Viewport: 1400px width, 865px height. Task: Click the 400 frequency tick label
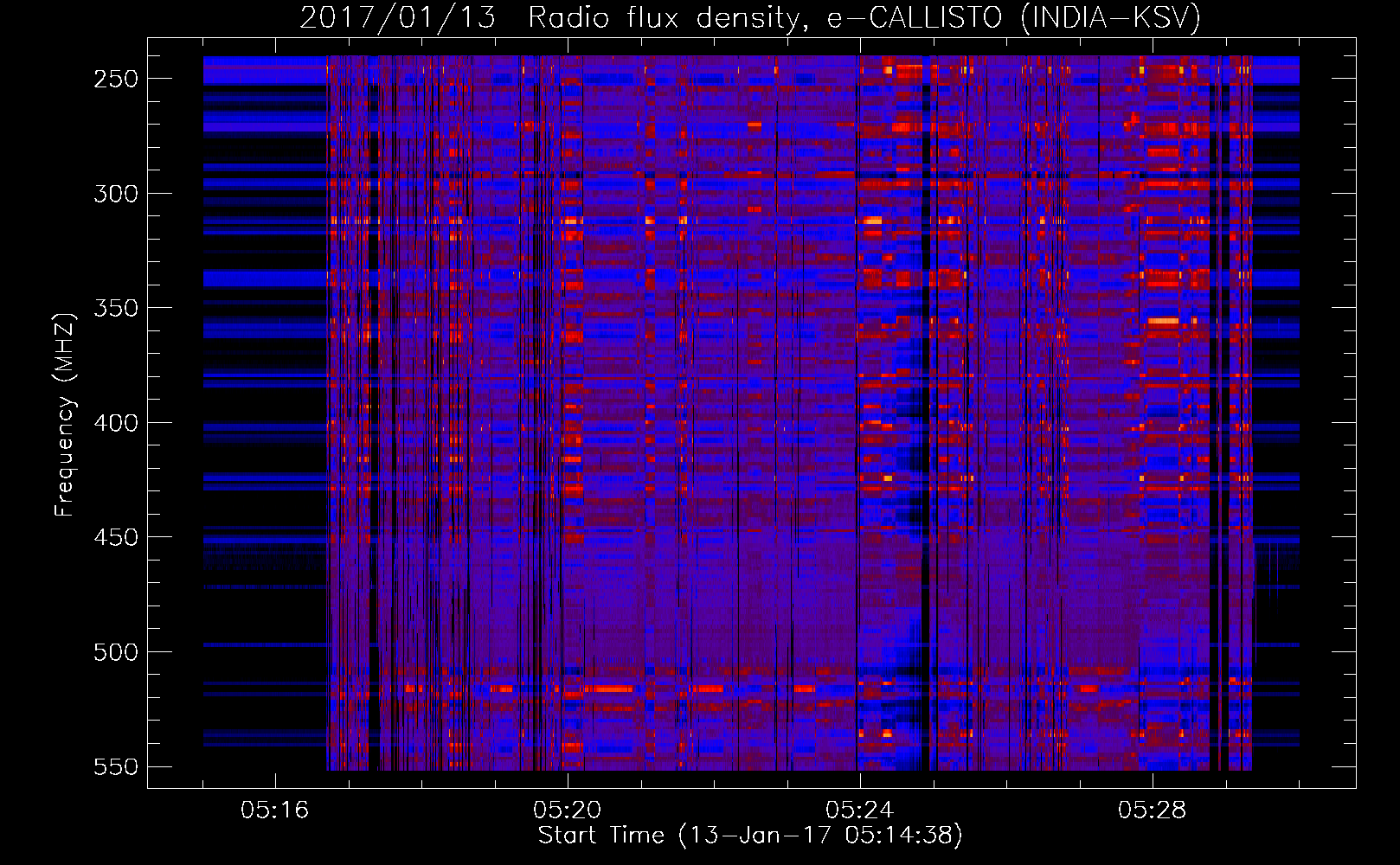click(116, 422)
